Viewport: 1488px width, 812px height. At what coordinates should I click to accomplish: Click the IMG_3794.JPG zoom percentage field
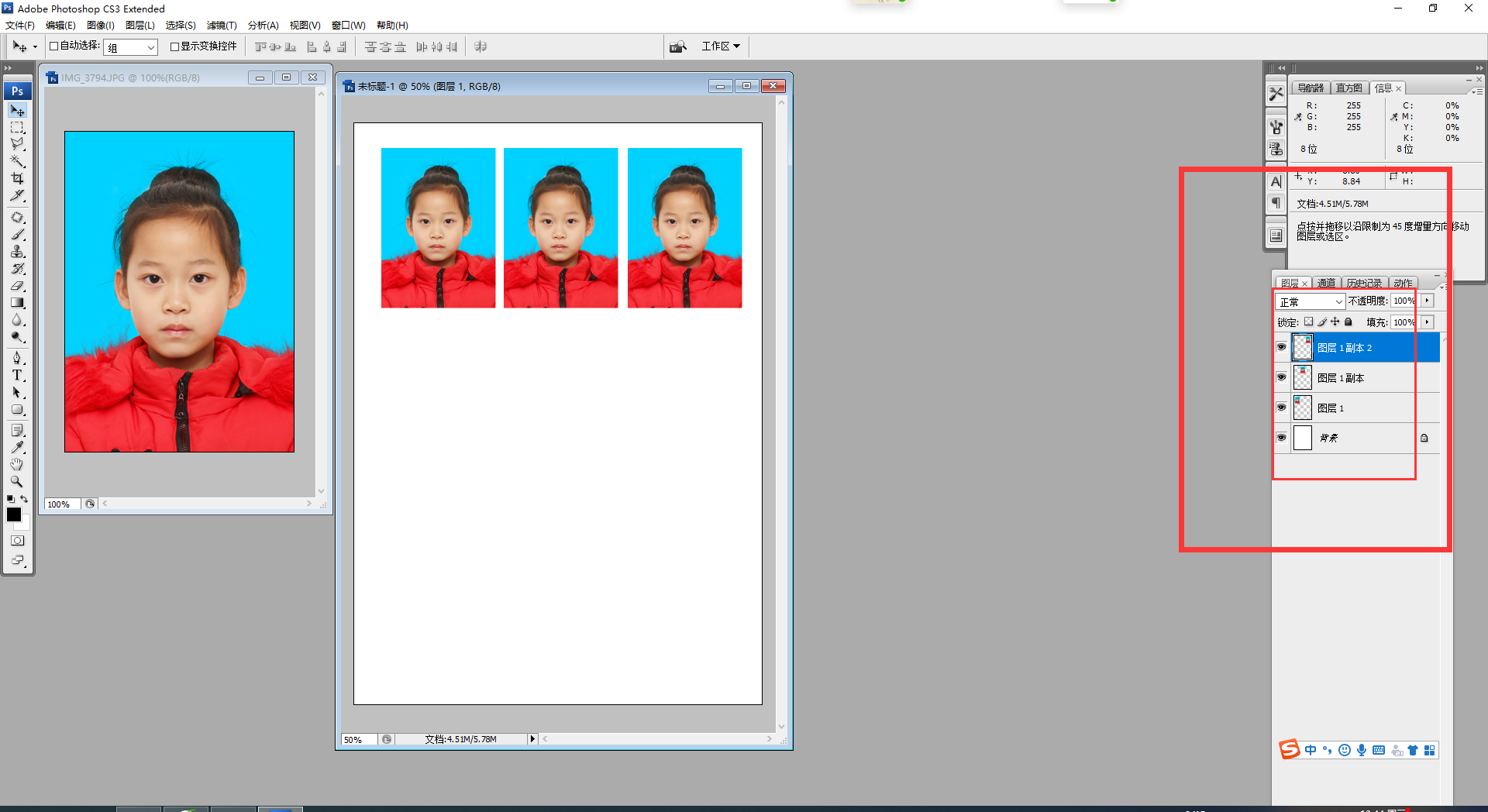62,504
